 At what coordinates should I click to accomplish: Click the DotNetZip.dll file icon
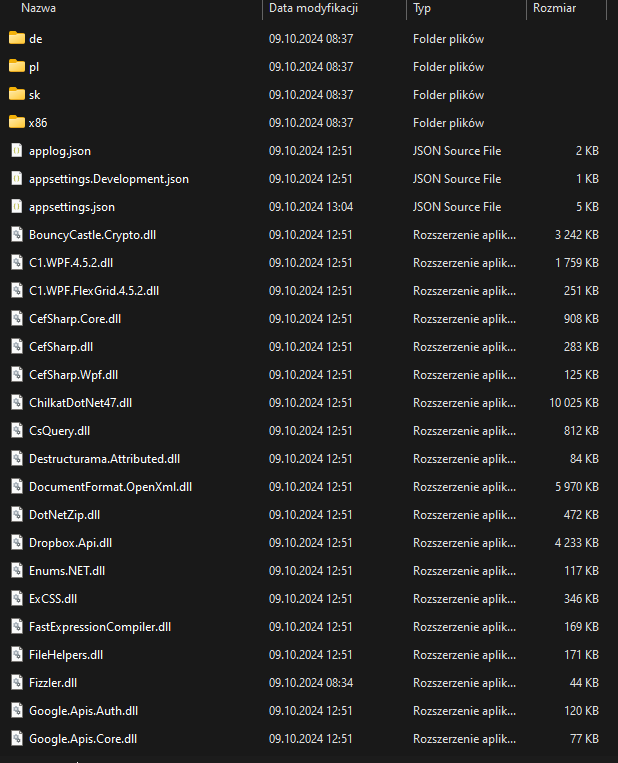17,514
